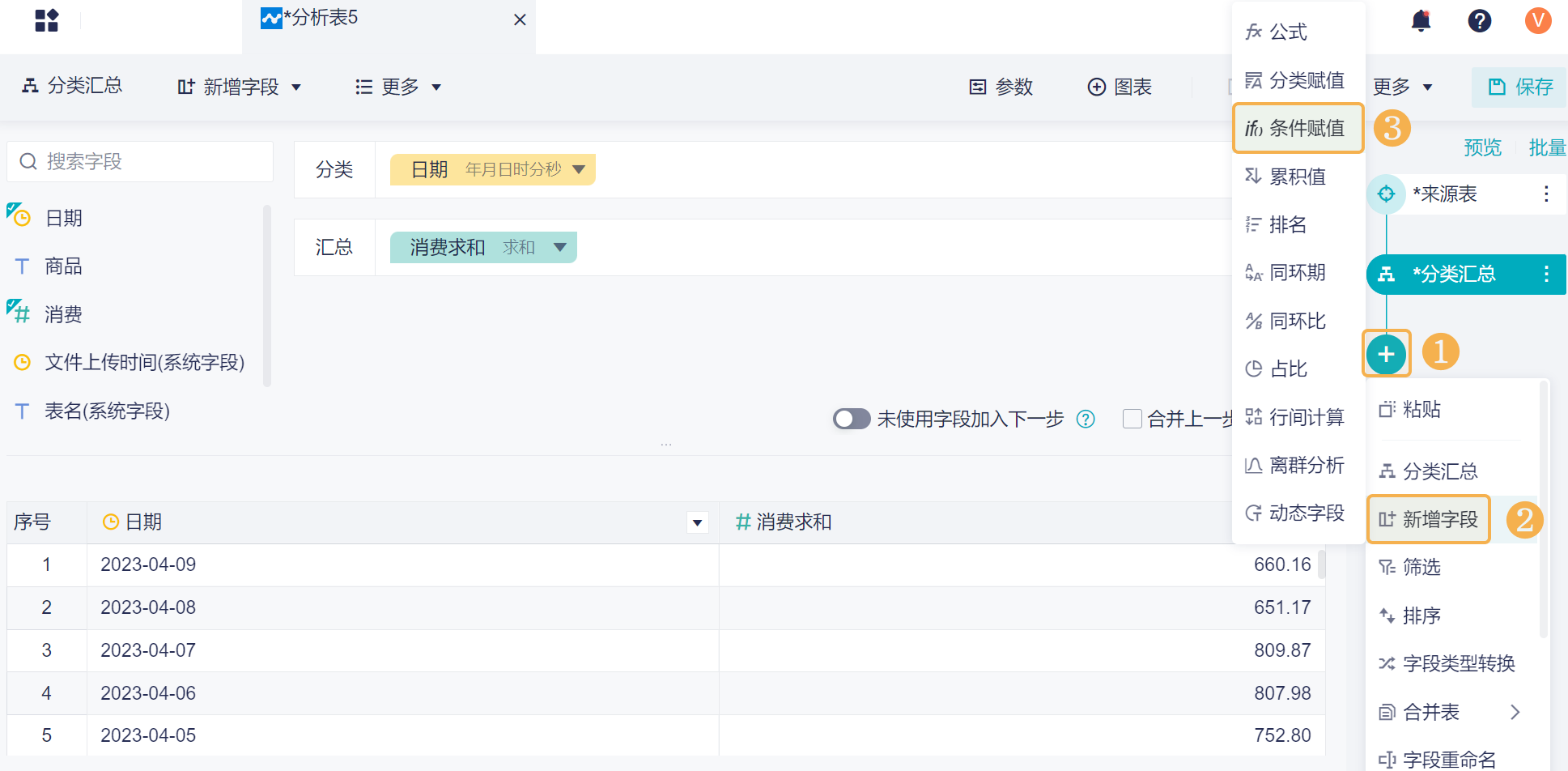Open the 来源表 three-dot menu
The image size is (1568, 771).
[x=1545, y=194]
